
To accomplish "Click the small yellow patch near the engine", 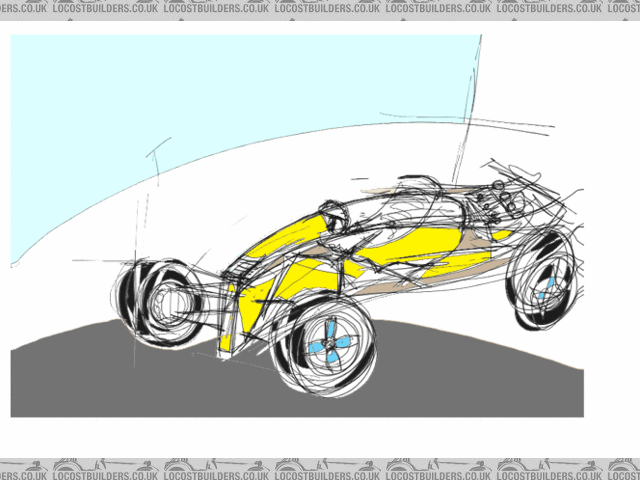I will [x=502, y=234].
